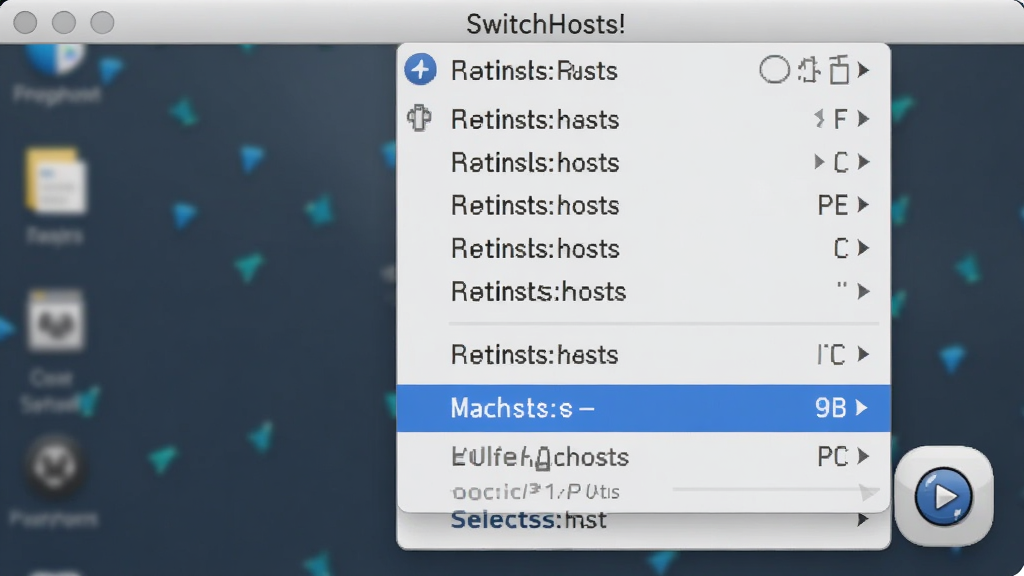The width and height of the screenshot is (1024, 576).
Task: Select the Retinsts:hosts entry with the quote-mark shortcut
Action: tap(643, 291)
